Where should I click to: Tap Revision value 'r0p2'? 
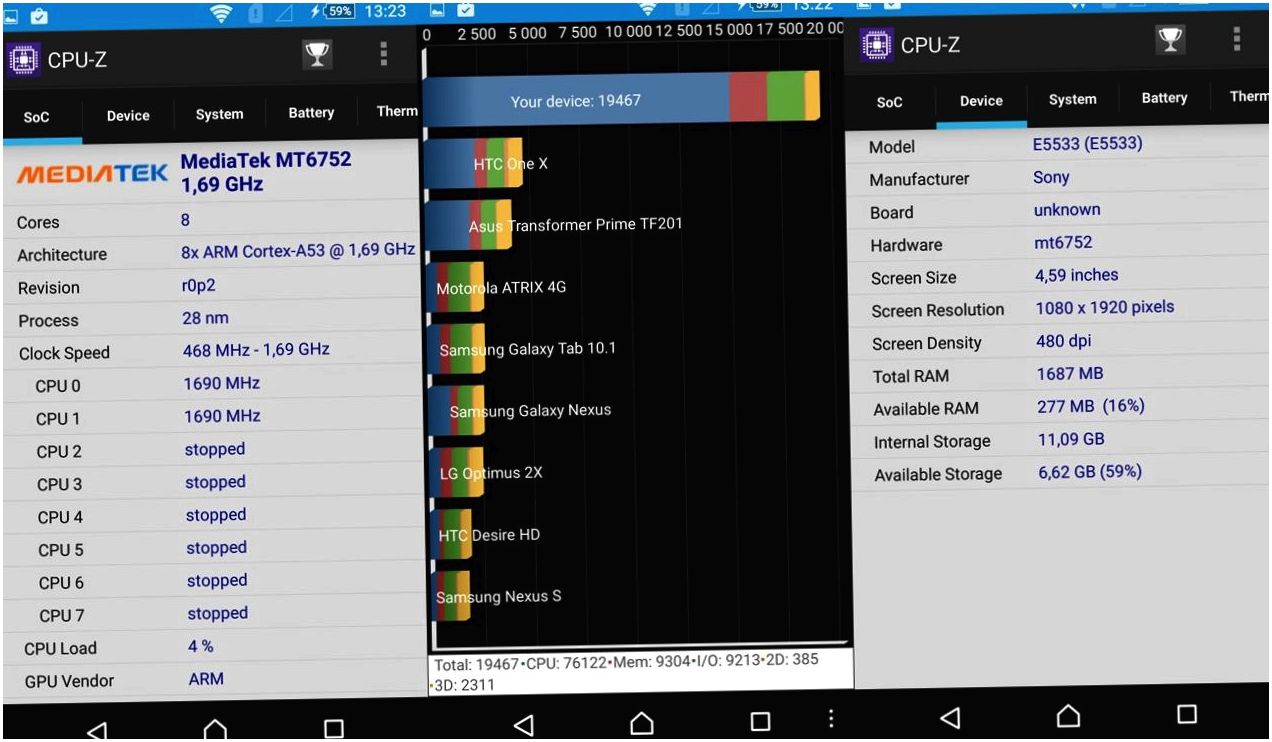pos(199,285)
